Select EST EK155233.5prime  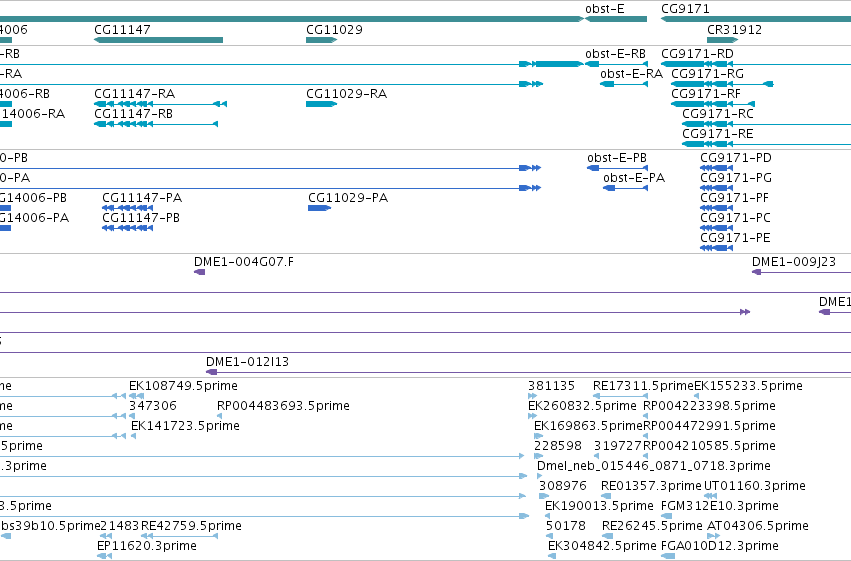748,386
